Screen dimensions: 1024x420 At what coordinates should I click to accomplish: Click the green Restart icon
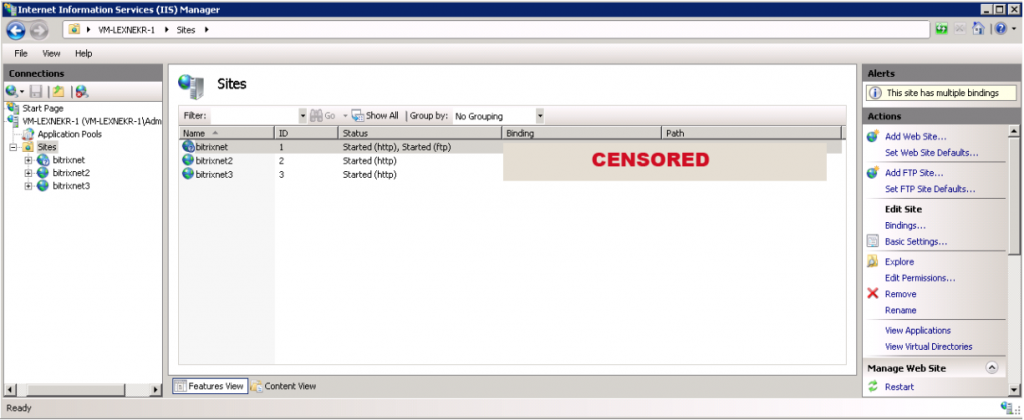(872, 387)
